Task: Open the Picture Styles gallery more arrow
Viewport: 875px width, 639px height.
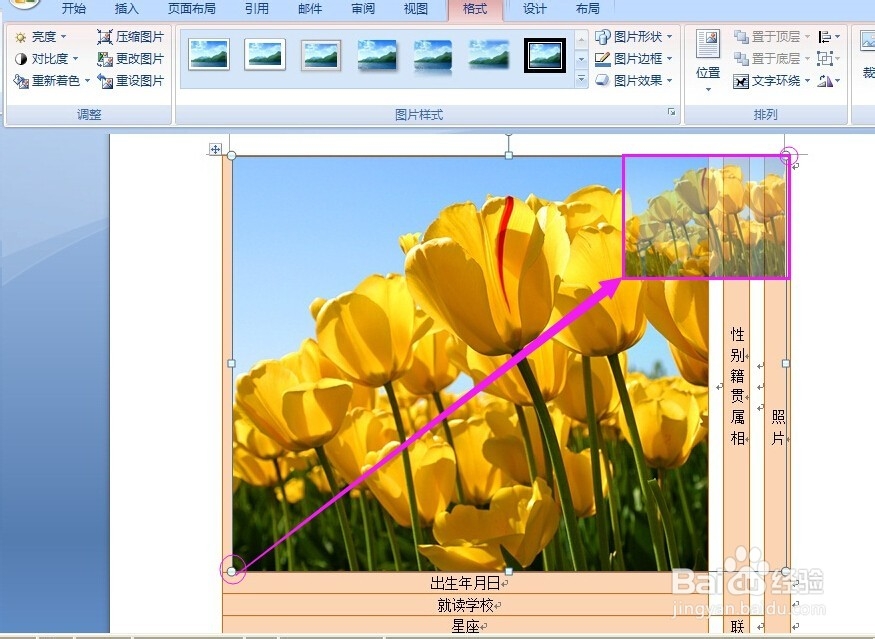Action: 580,80
